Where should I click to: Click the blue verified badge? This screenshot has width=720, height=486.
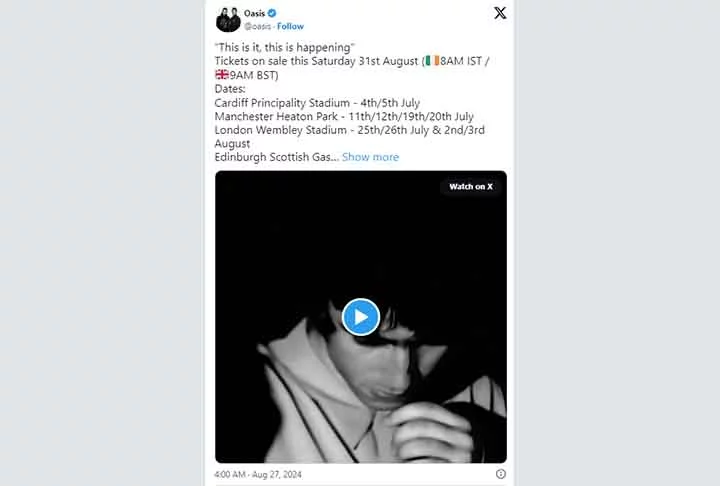(272, 13)
